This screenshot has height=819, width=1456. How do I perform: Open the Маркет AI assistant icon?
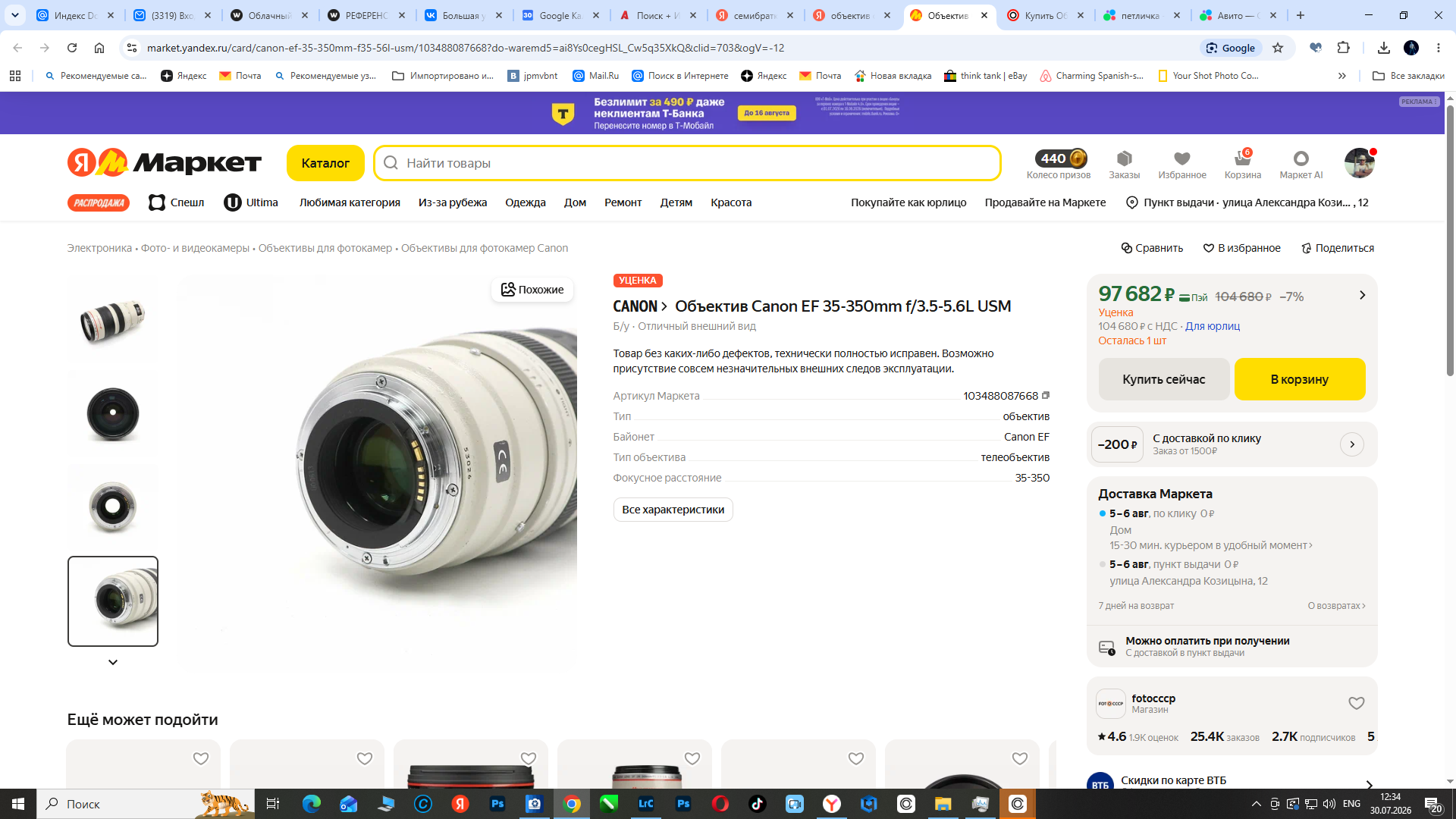point(1301,164)
